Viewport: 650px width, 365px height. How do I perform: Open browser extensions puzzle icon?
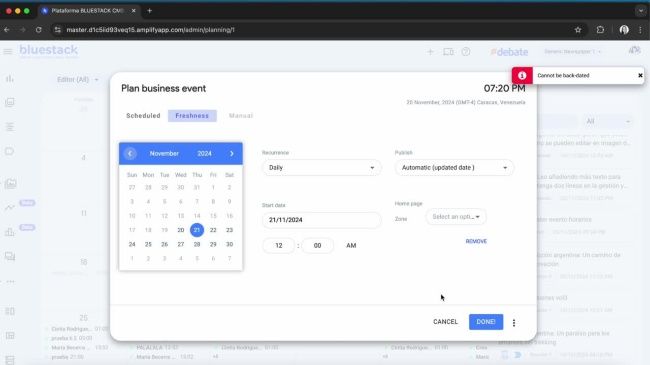point(600,30)
